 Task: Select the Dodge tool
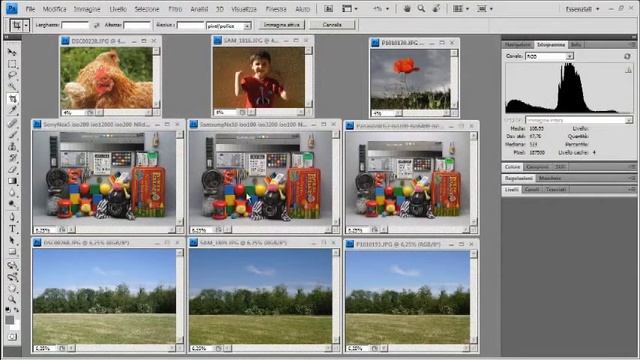[x=12, y=203]
